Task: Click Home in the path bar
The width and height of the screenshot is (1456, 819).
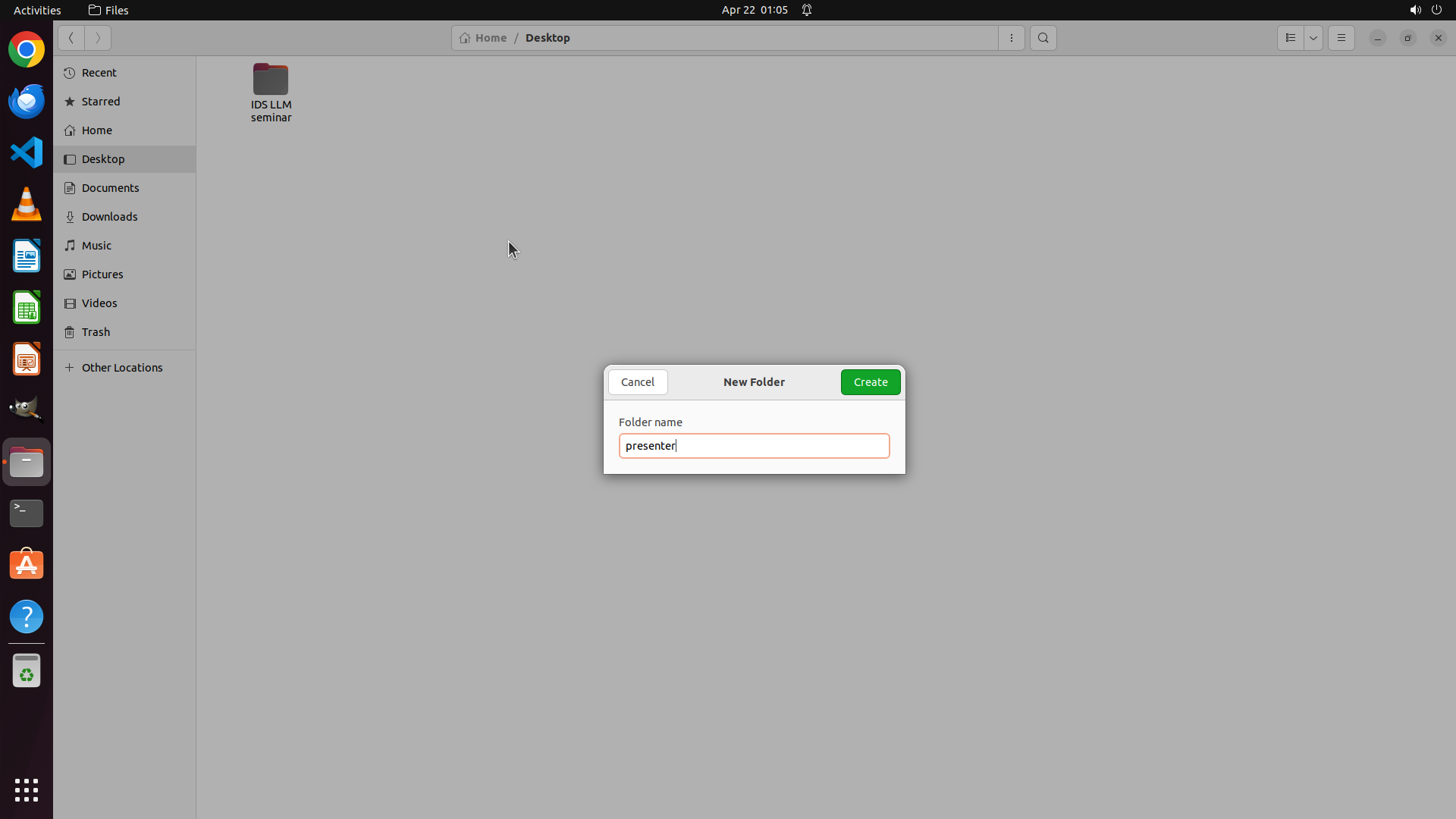Action: 484,38
